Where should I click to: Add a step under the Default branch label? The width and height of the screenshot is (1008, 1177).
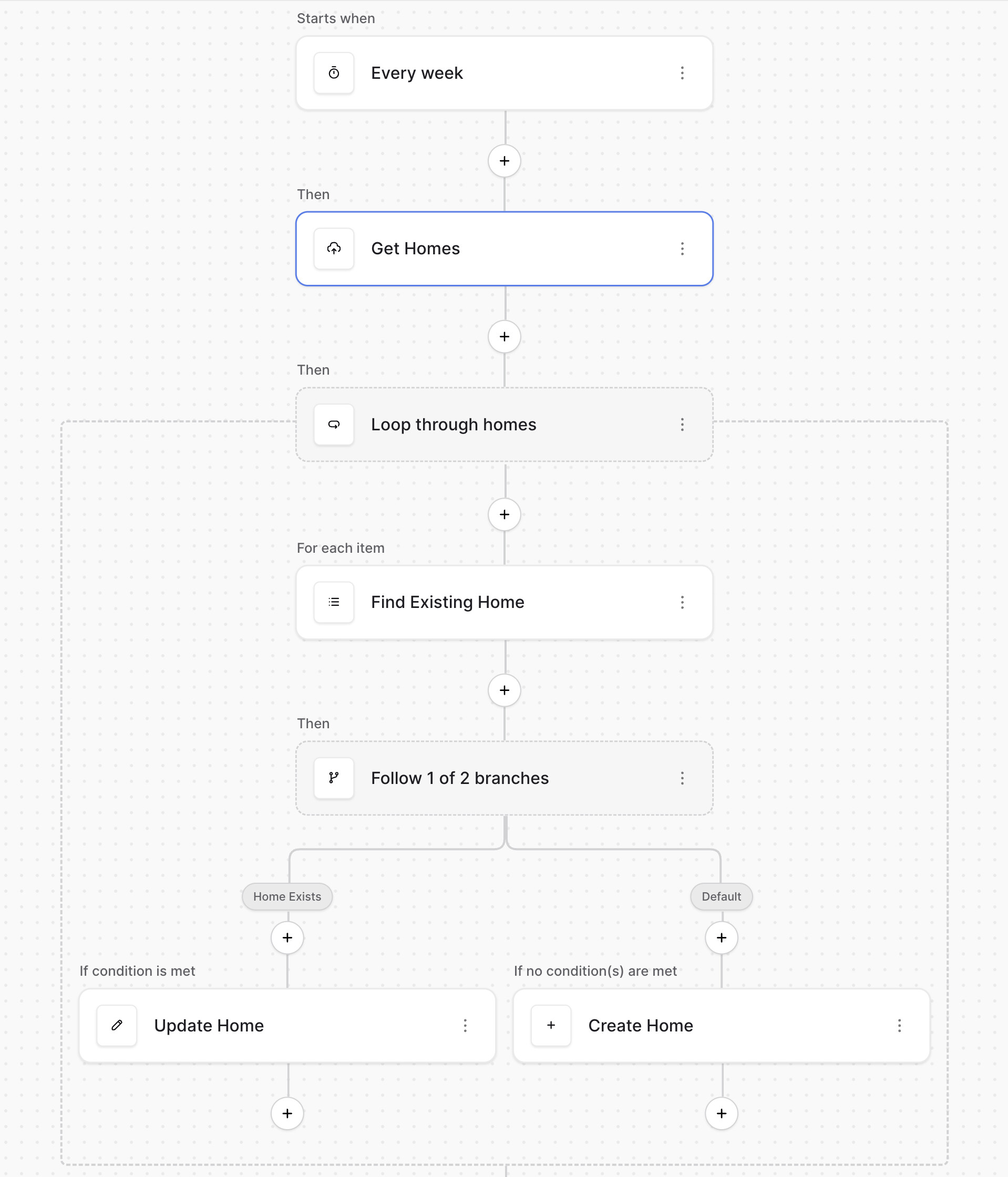click(x=721, y=938)
